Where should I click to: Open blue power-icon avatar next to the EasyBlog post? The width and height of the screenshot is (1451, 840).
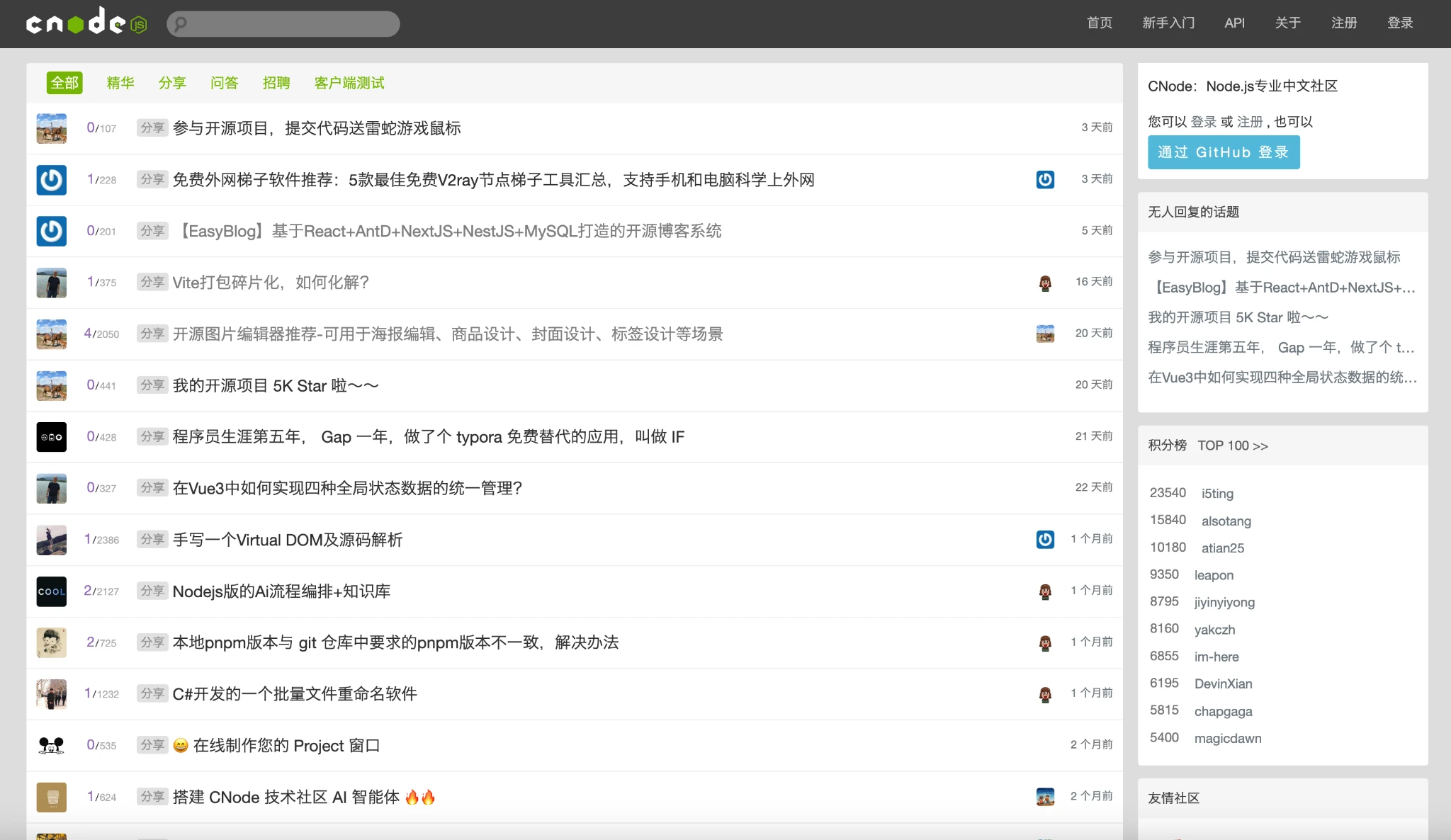[51, 231]
